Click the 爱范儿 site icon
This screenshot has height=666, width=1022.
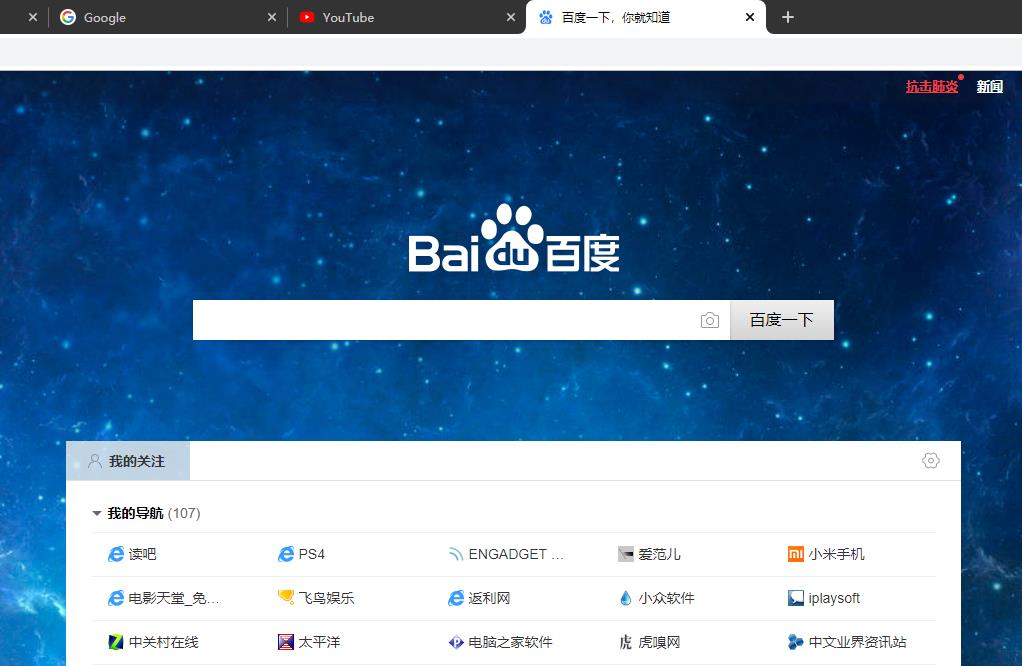point(626,554)
